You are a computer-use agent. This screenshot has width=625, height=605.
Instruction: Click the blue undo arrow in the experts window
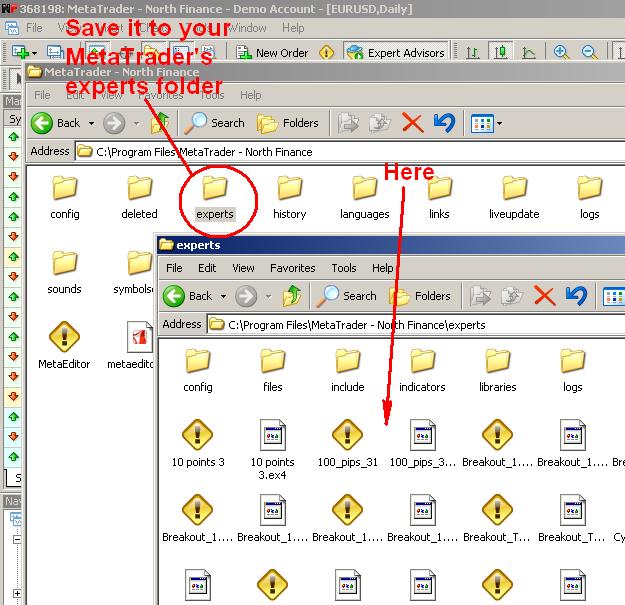click(x=576, y=296)
